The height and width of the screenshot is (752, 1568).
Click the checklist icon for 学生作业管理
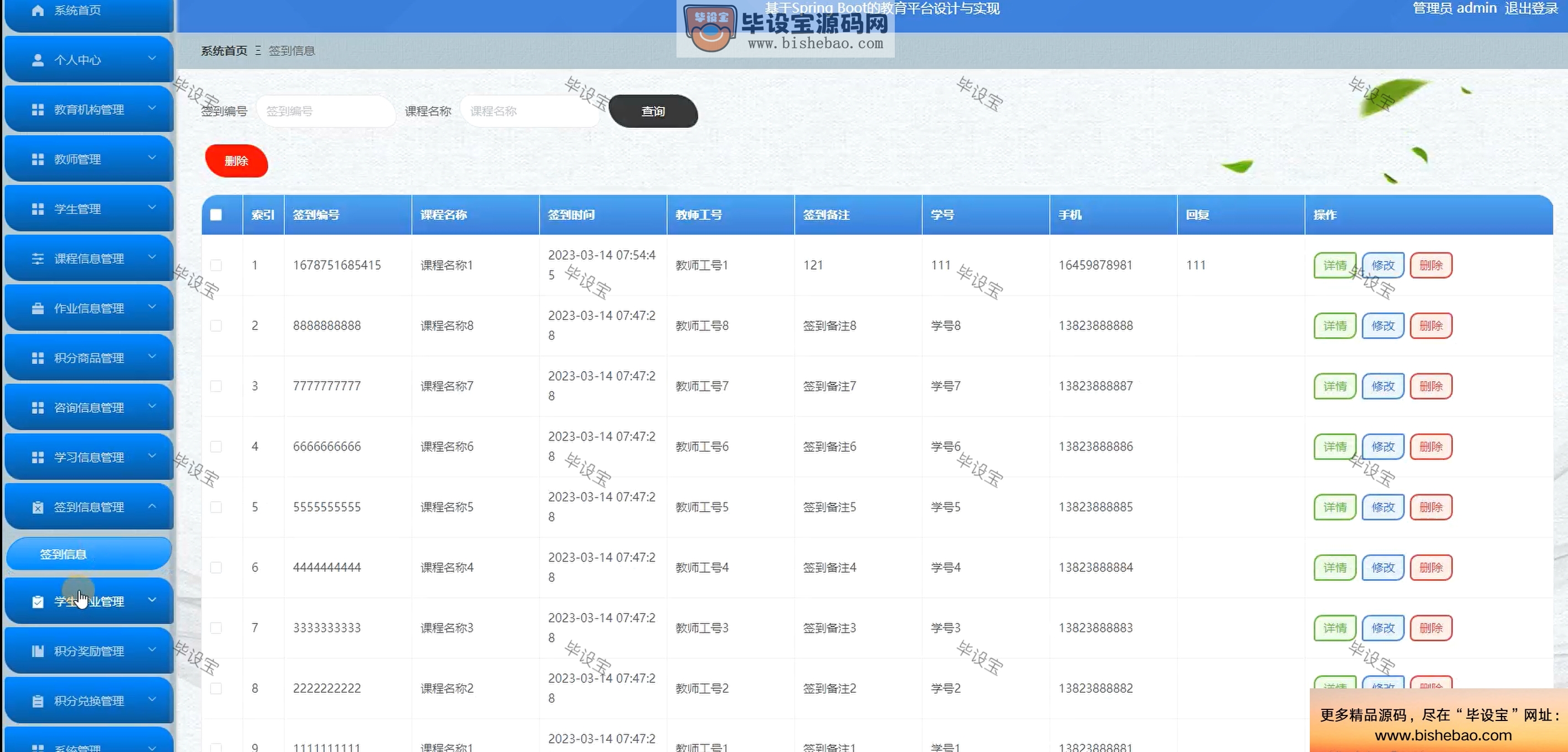38,601
